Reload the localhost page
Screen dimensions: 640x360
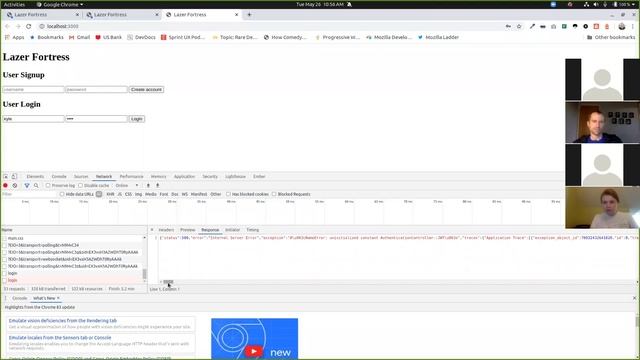click(x=29, y=26)
